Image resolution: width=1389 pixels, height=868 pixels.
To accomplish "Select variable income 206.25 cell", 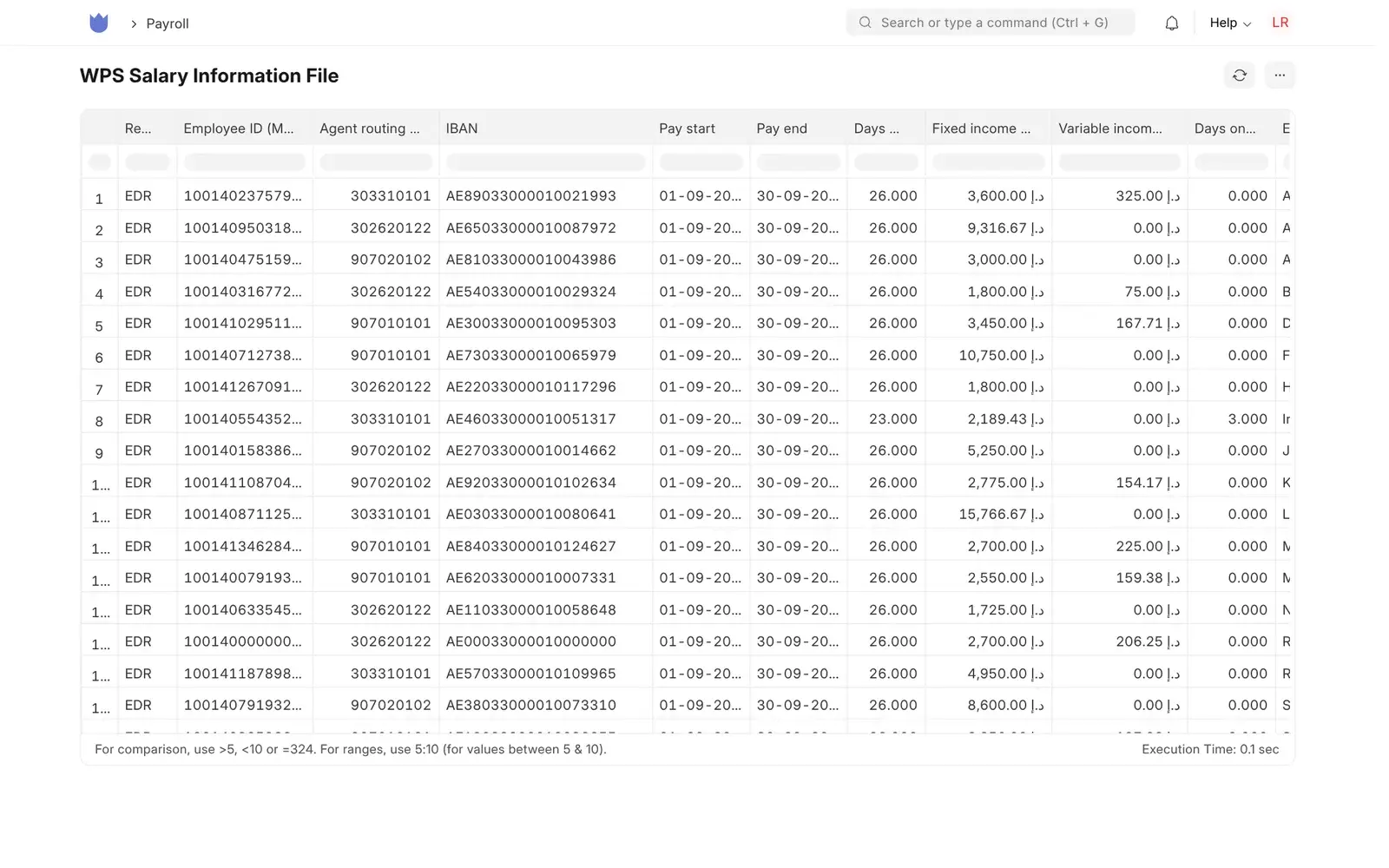I will 1119,642.
